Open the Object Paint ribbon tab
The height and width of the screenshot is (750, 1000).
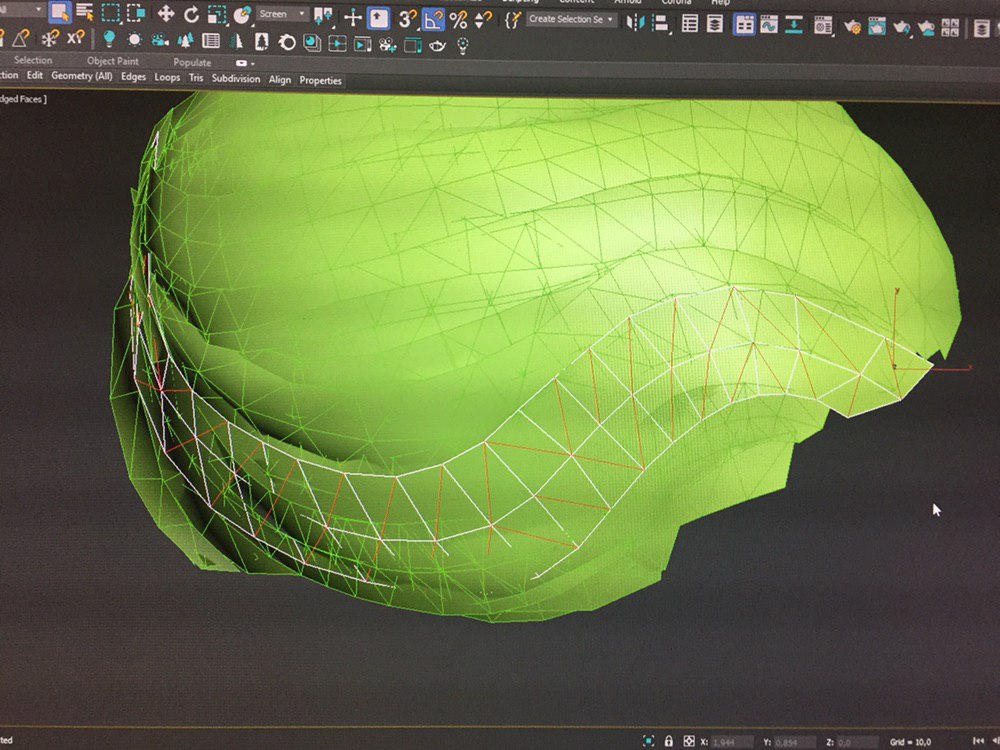click(113, 61)
